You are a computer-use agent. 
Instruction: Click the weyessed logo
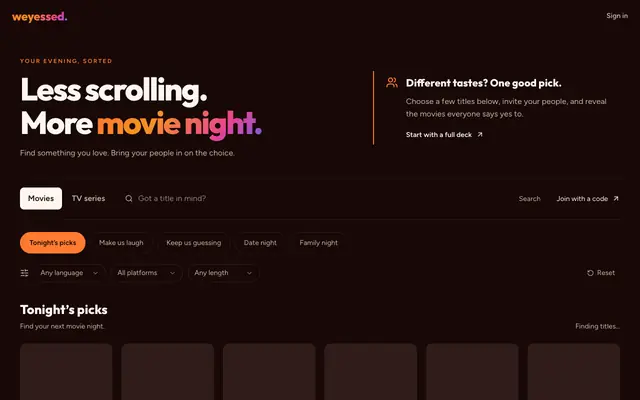pyautogui.click(x=40, y=17)
